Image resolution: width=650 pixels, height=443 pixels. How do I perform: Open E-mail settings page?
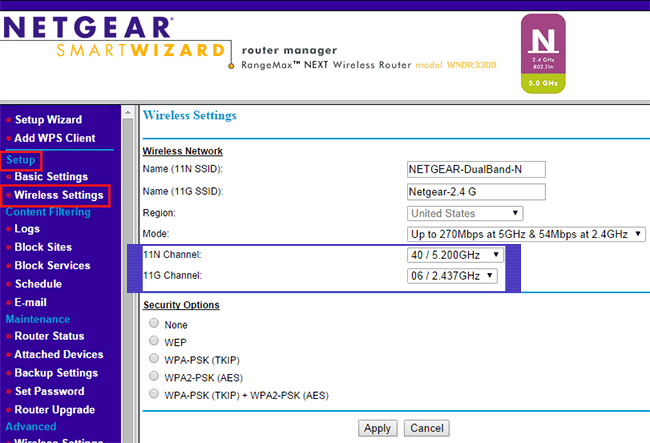[30, 303]
